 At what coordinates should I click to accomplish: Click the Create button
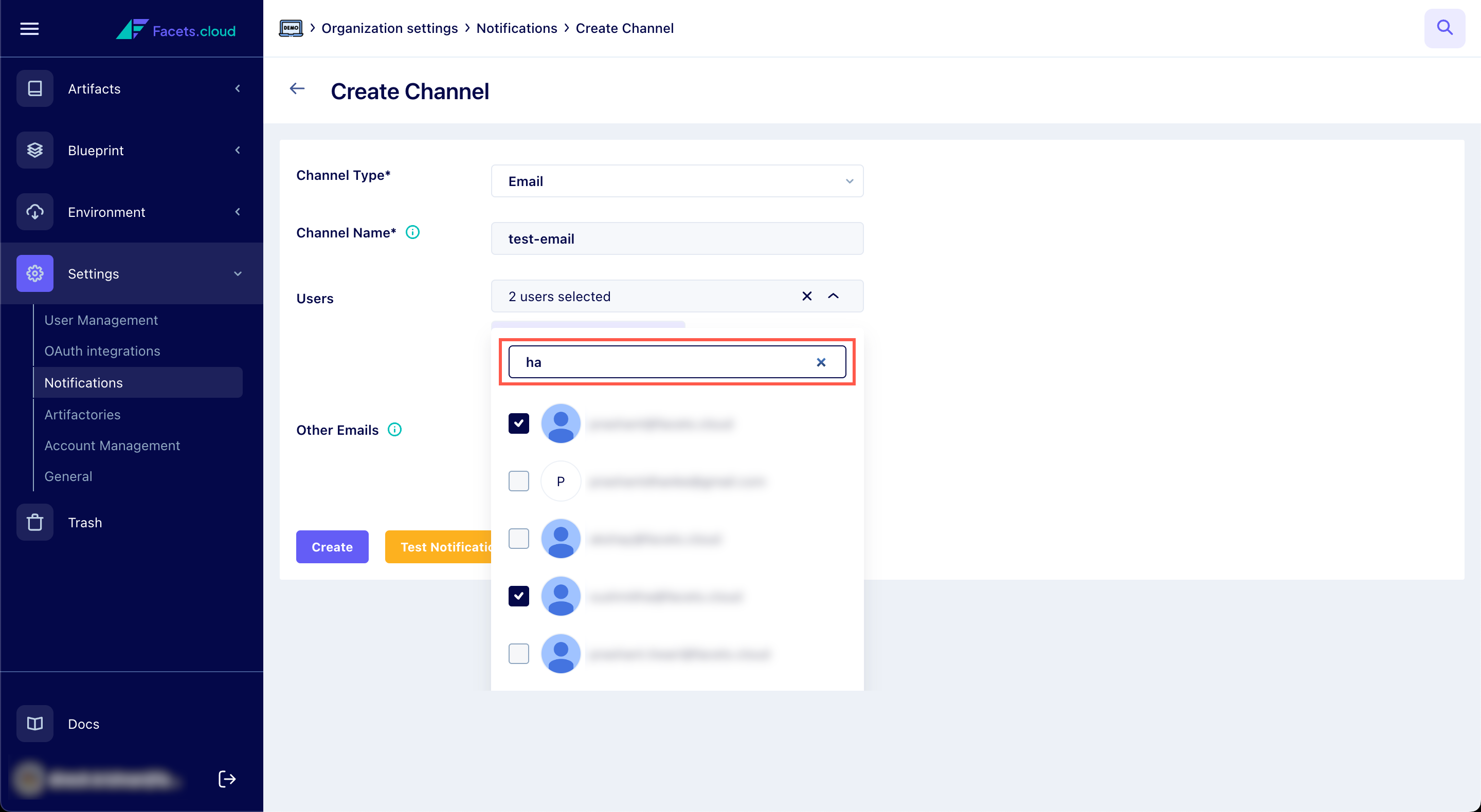[x=332, y=546]
